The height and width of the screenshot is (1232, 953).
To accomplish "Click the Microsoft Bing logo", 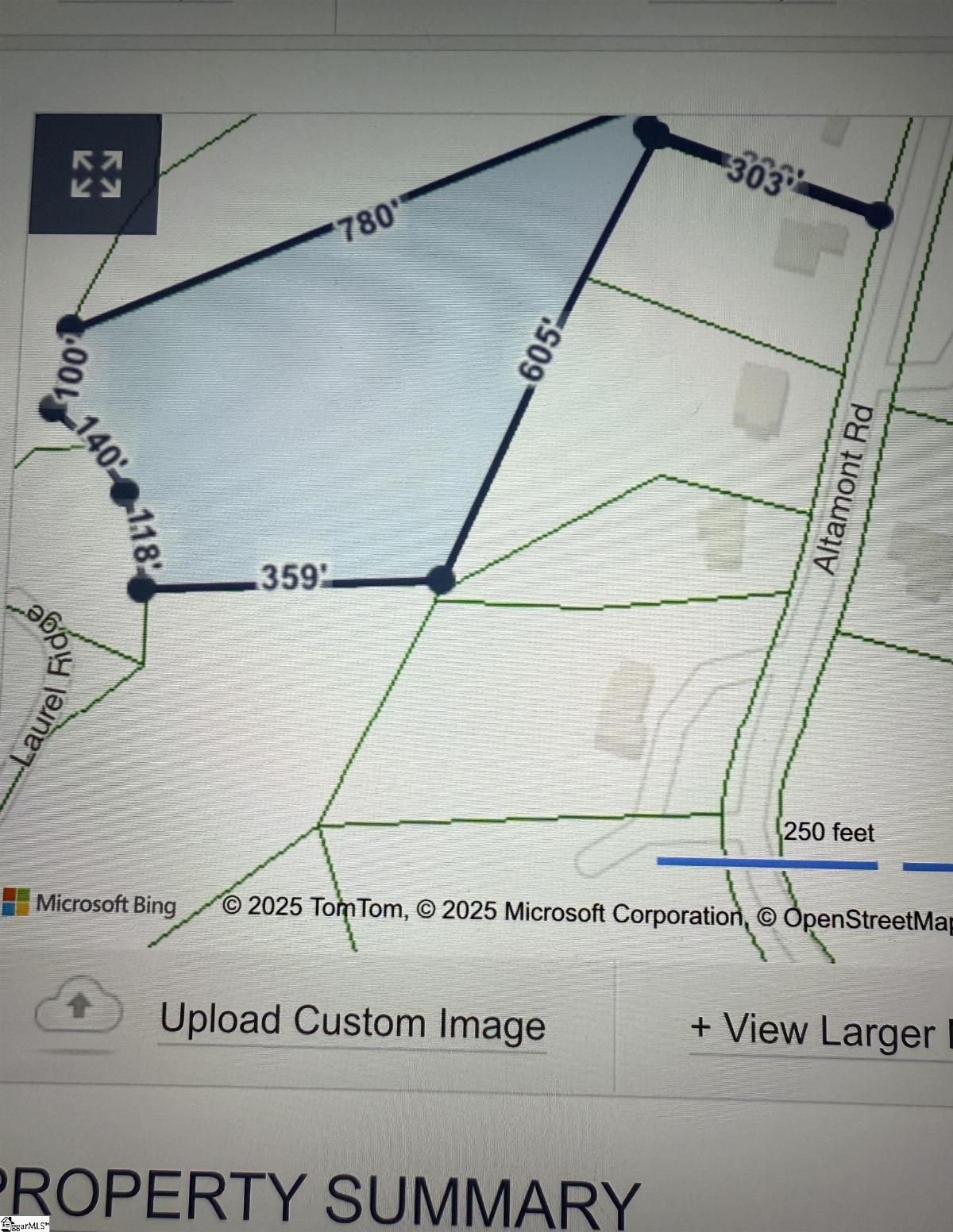I will [89, 903].
